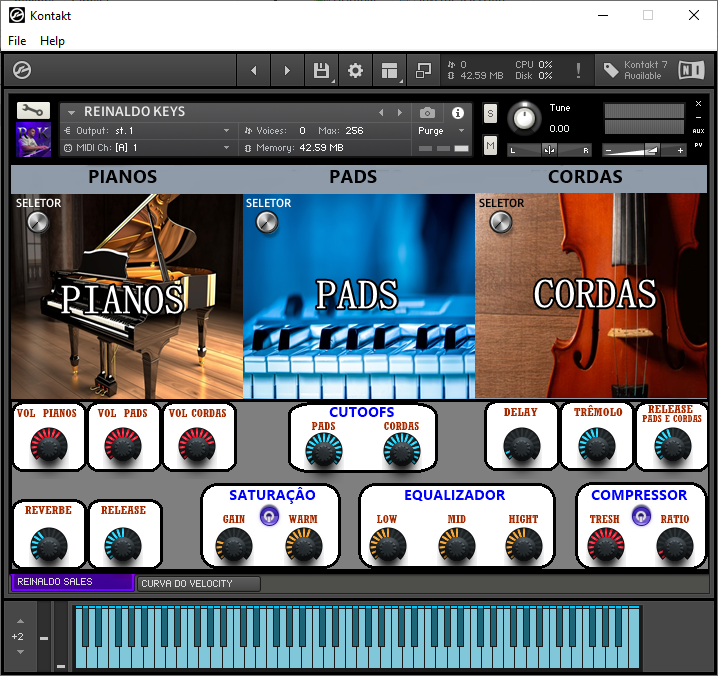Close the instrument with the X icon
The image size is (718, 676).
coord(698,104)
